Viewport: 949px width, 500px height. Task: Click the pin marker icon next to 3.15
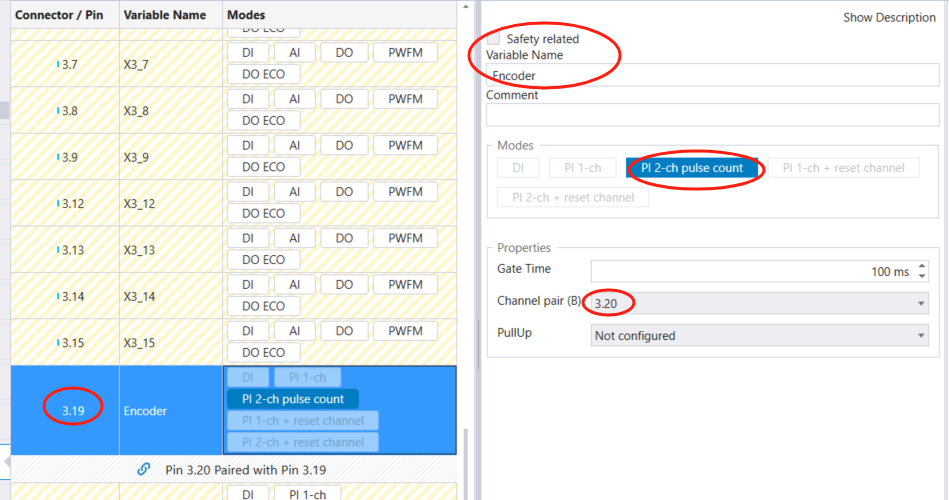click(57, 343)
